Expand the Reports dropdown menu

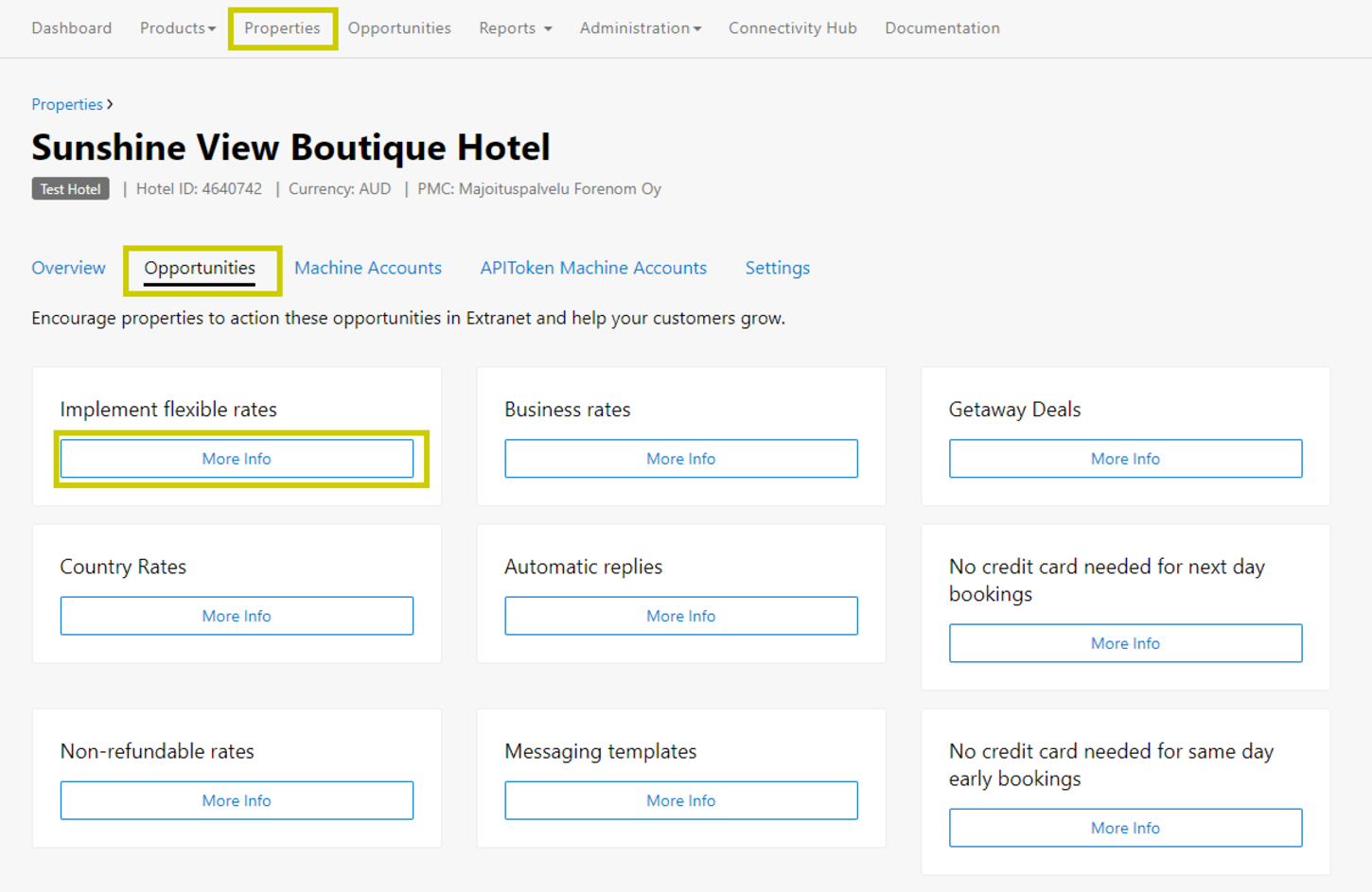515,28
